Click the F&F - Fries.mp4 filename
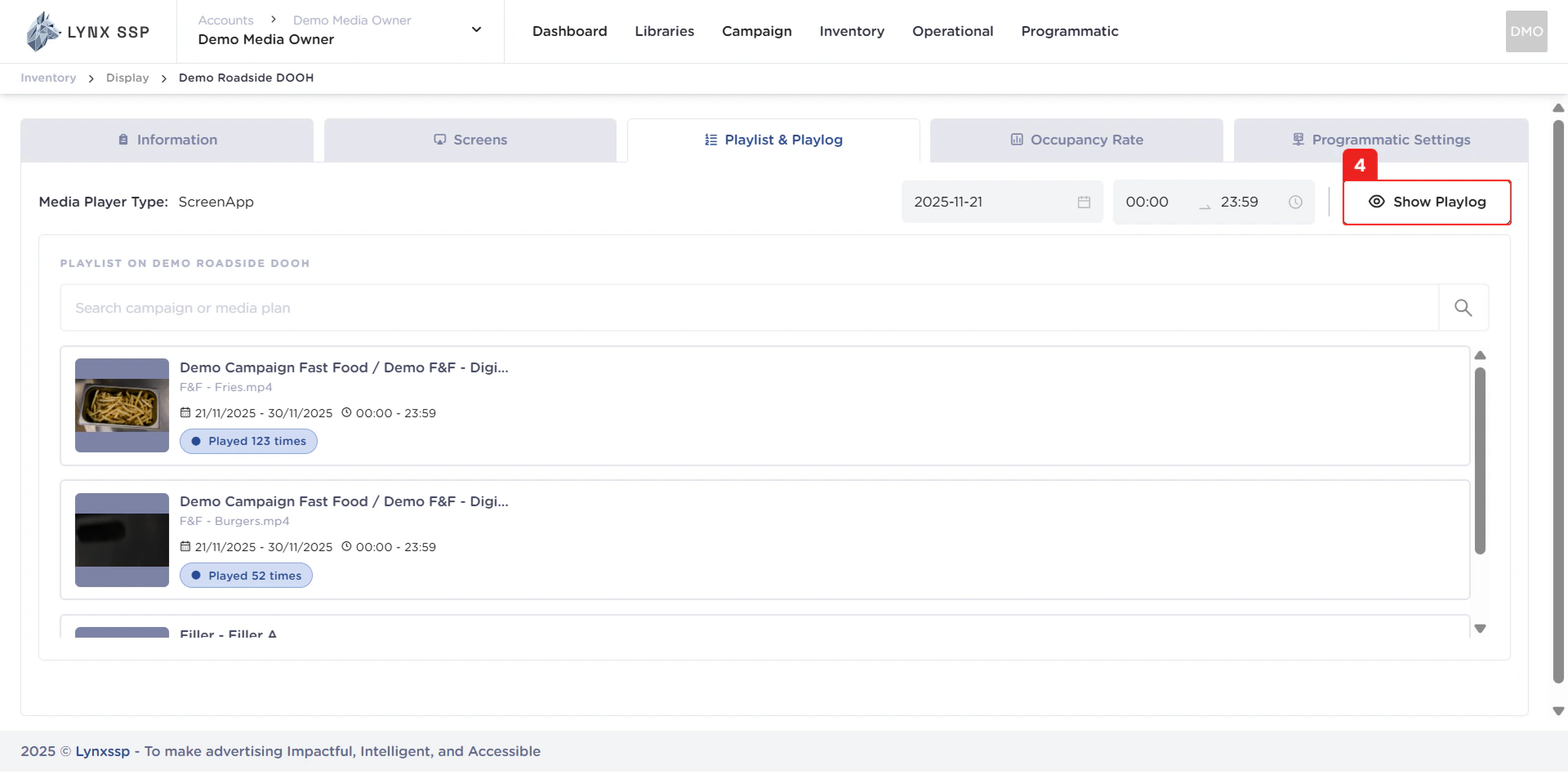The height and width of the screenshot is (774, 1568). point(226,387)
